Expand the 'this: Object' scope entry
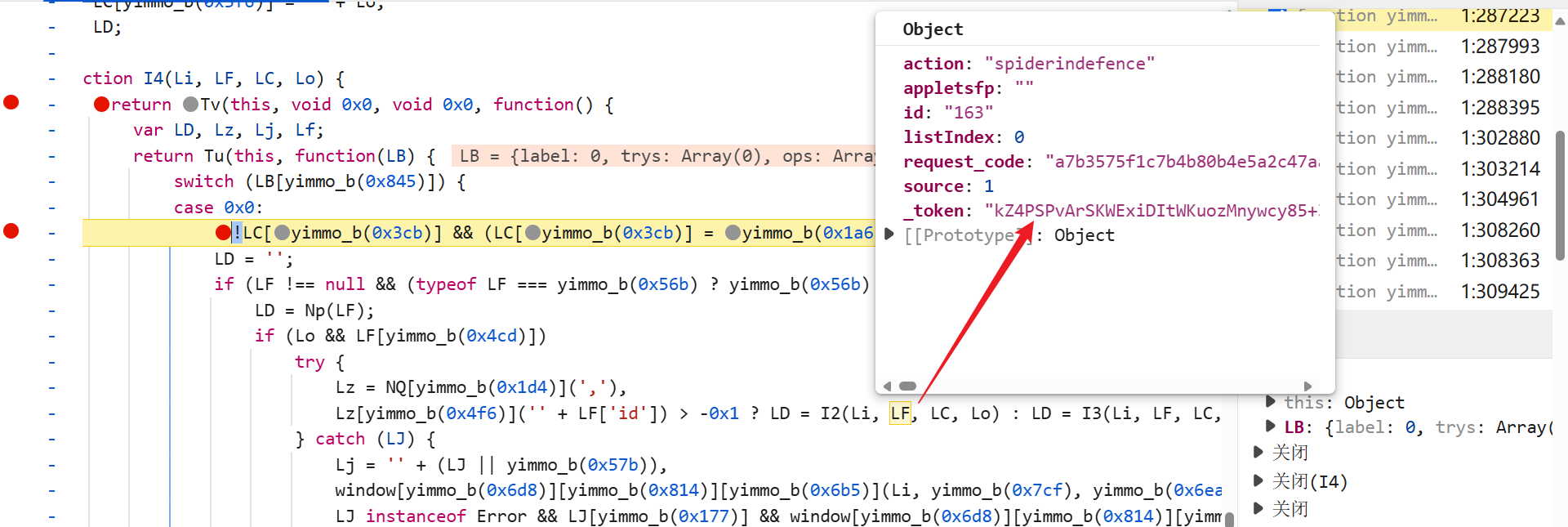The image size is (1568, 527). [x=1270, y=401]
